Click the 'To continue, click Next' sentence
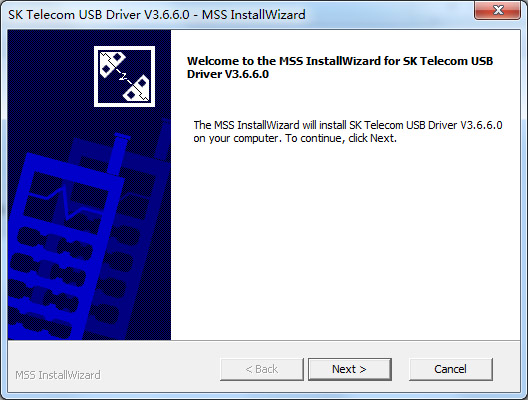The height and width of the screenshot is (400, 528). pyautogui.click(x=341, y=138)
